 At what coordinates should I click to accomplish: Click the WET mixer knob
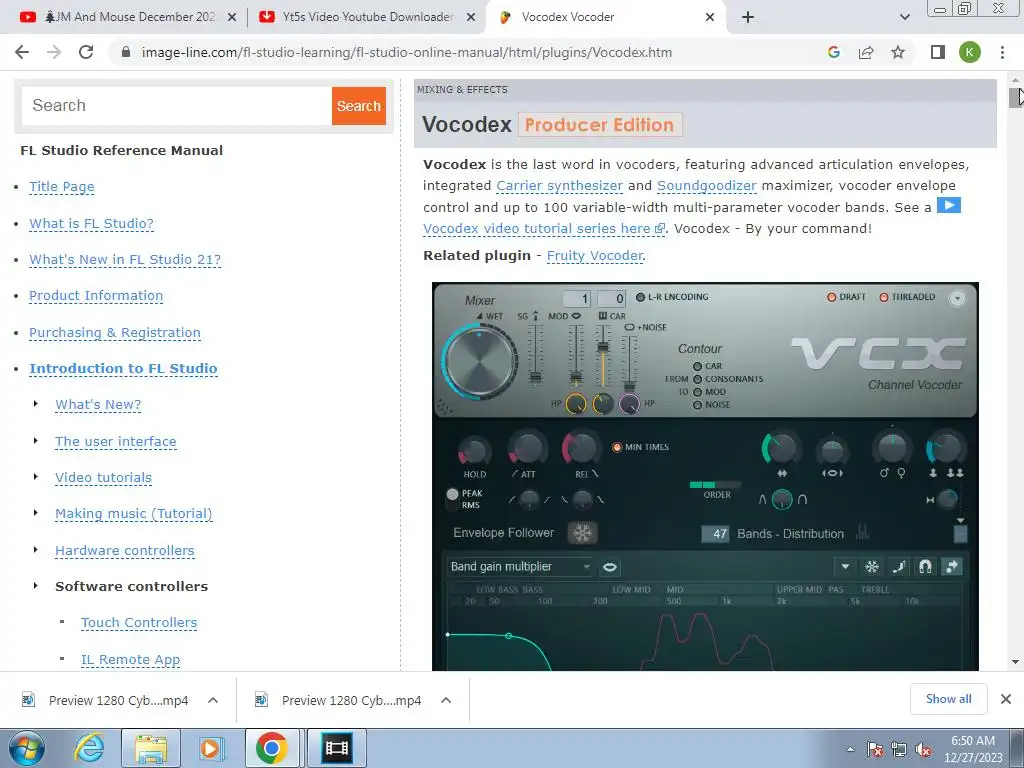click(x=479, y=361)
